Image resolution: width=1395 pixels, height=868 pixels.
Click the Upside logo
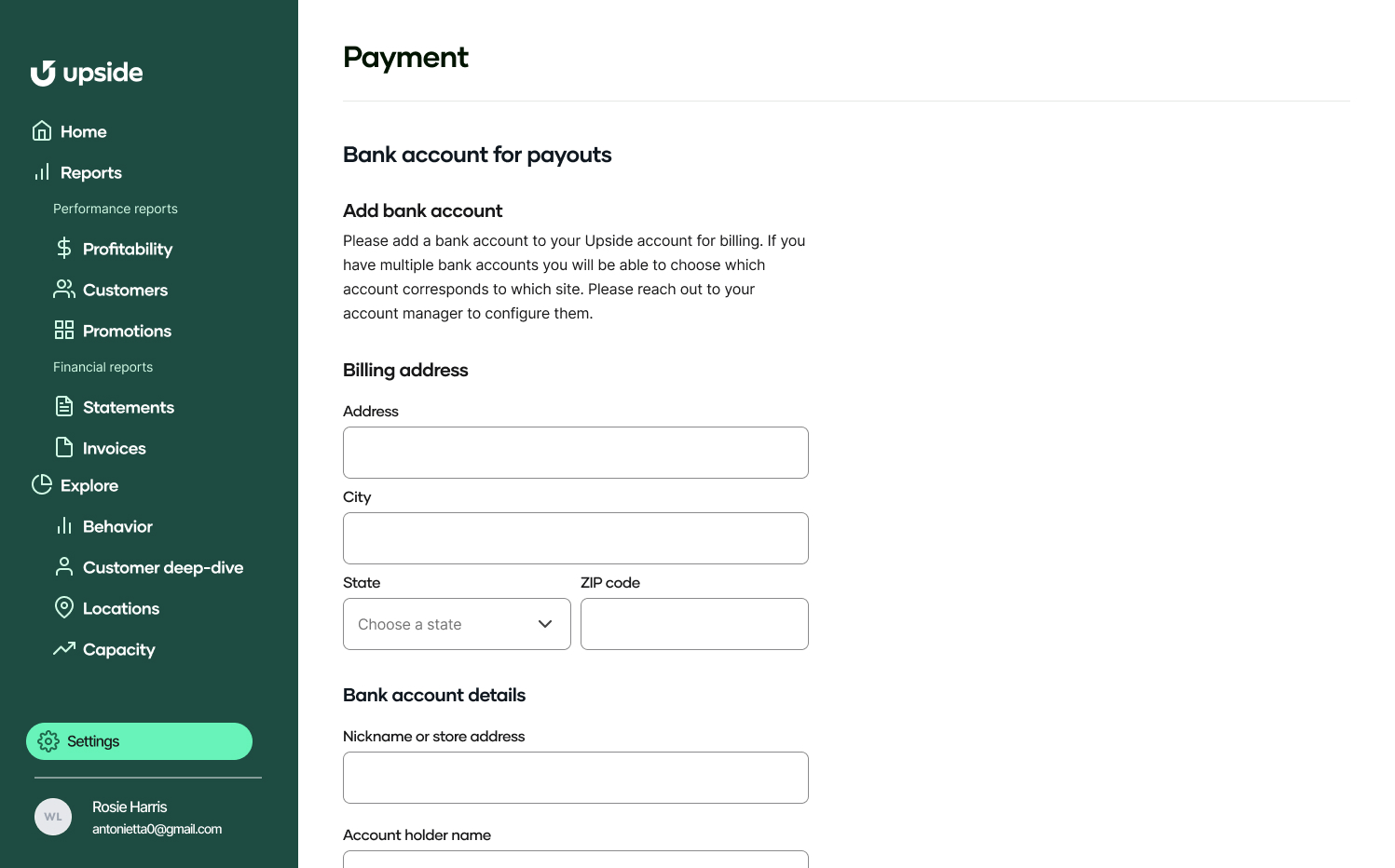[x=87, y=73]
